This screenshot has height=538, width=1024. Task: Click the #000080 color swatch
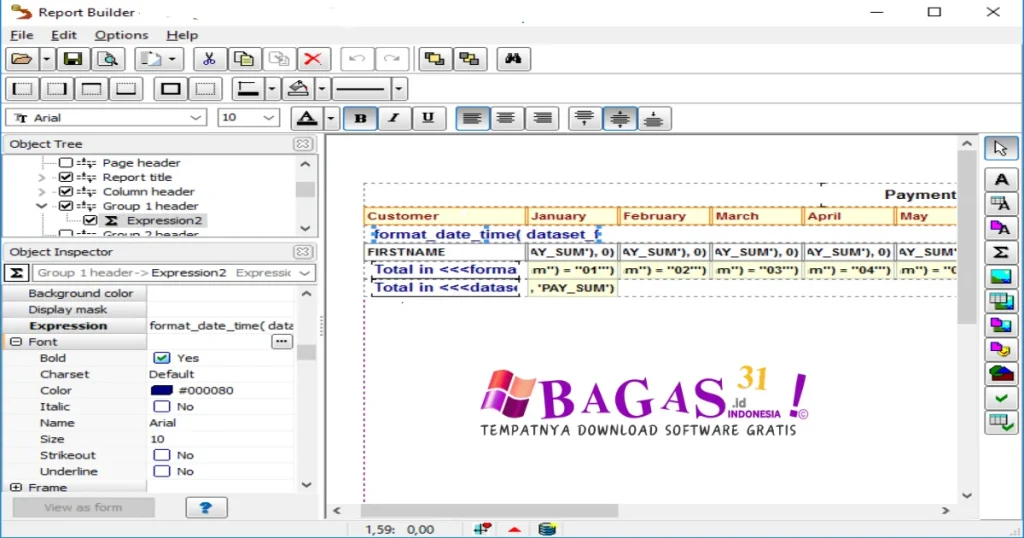[x=161, y=390]
